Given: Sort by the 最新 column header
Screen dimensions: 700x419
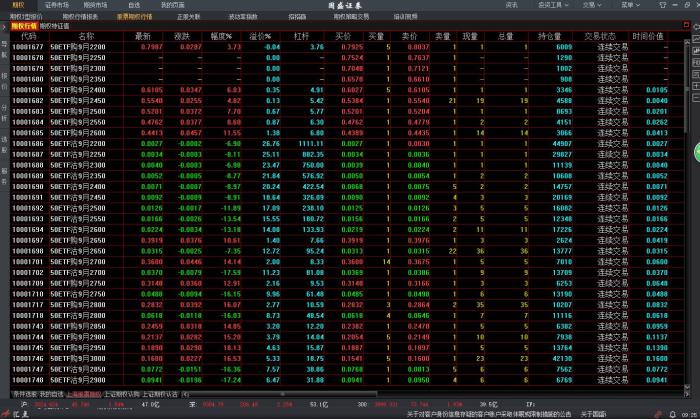Looking at the screenshot, I should 143,36.
